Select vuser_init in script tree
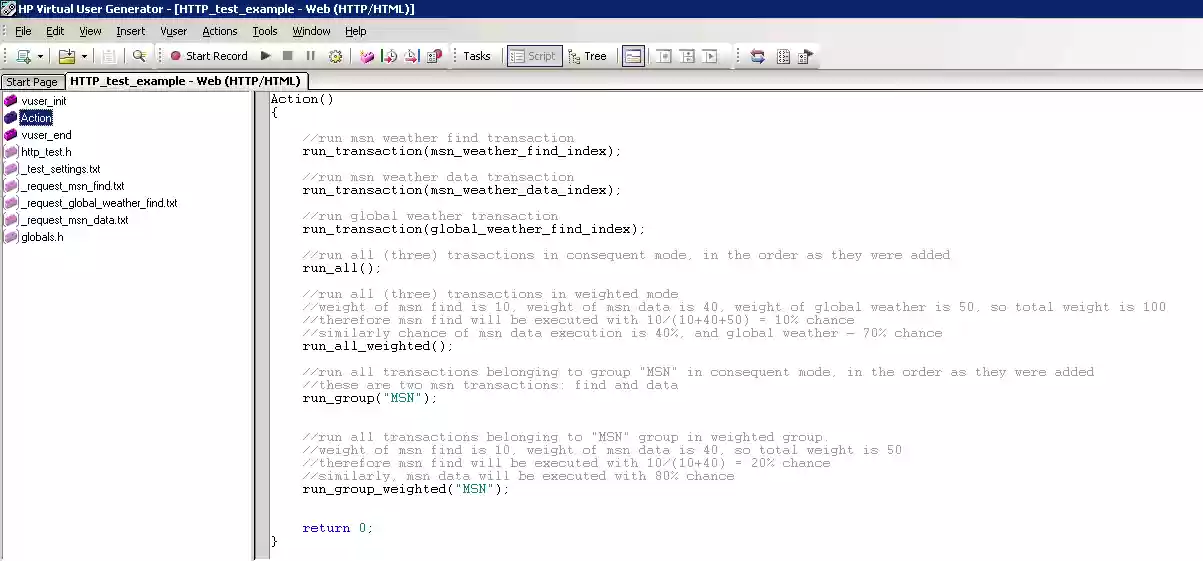Viewport: 1203px width, 561px height. coord(44,101)
